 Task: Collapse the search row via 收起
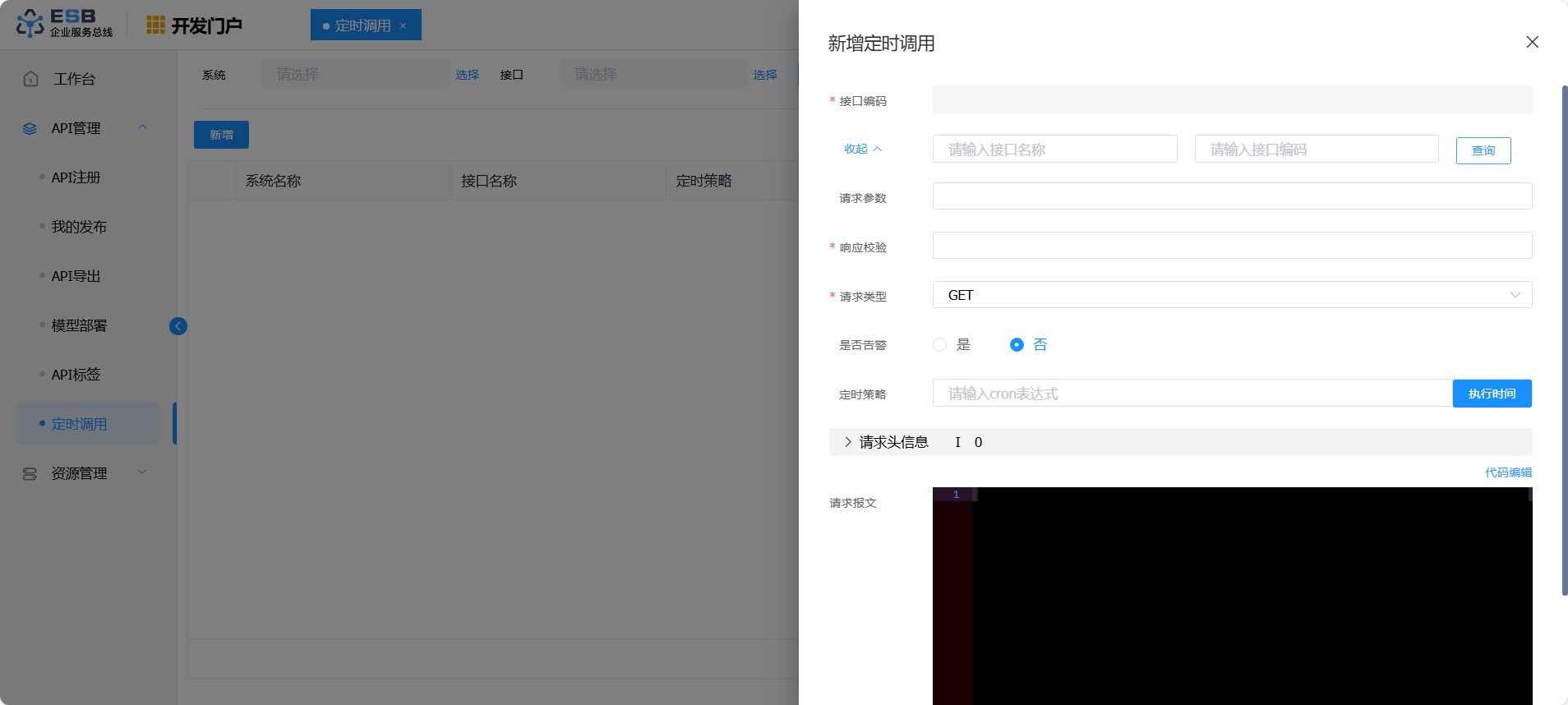click(x=862, y=149)
